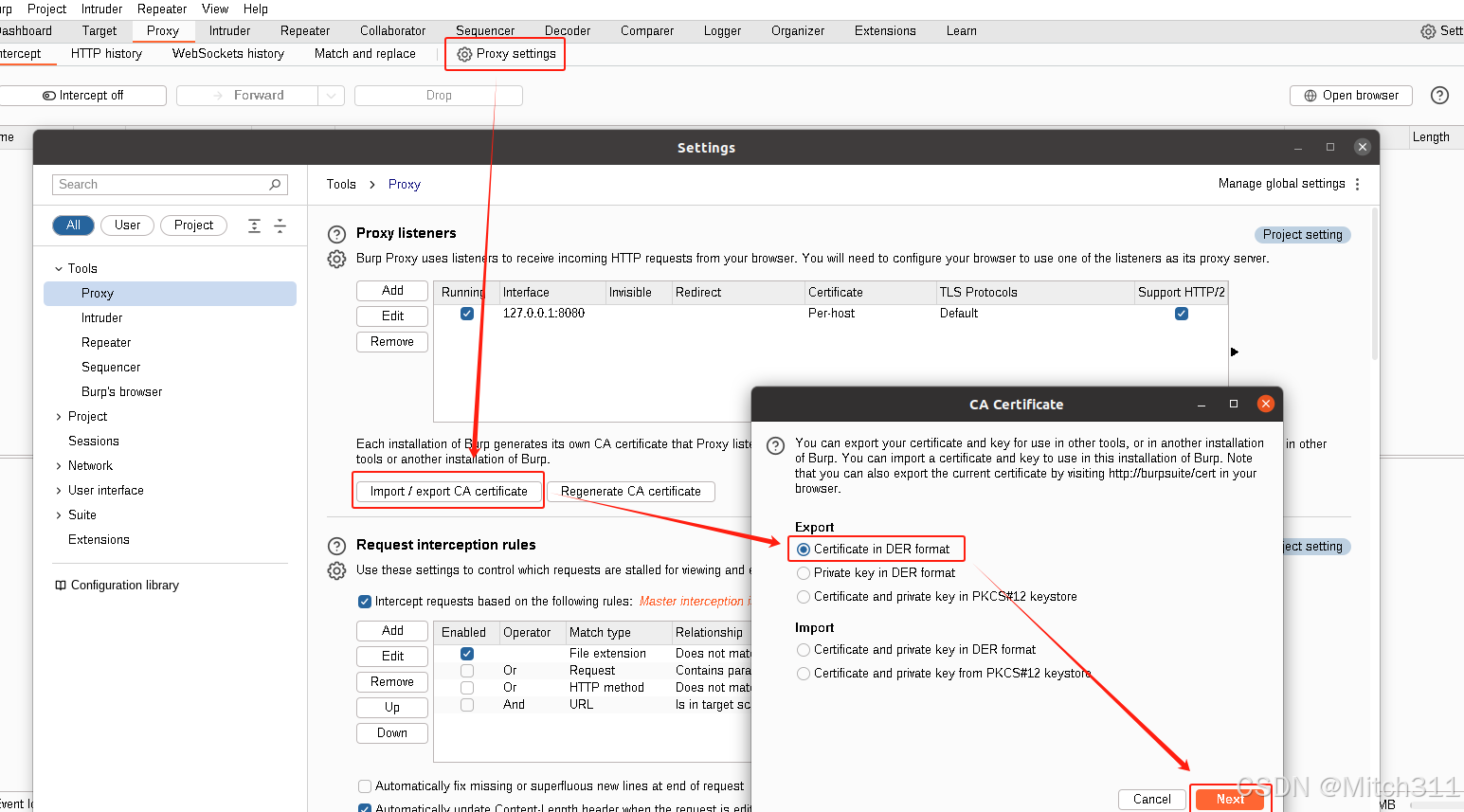Toggle the Running checkbox for 127.0.0.1:8080

467,314
